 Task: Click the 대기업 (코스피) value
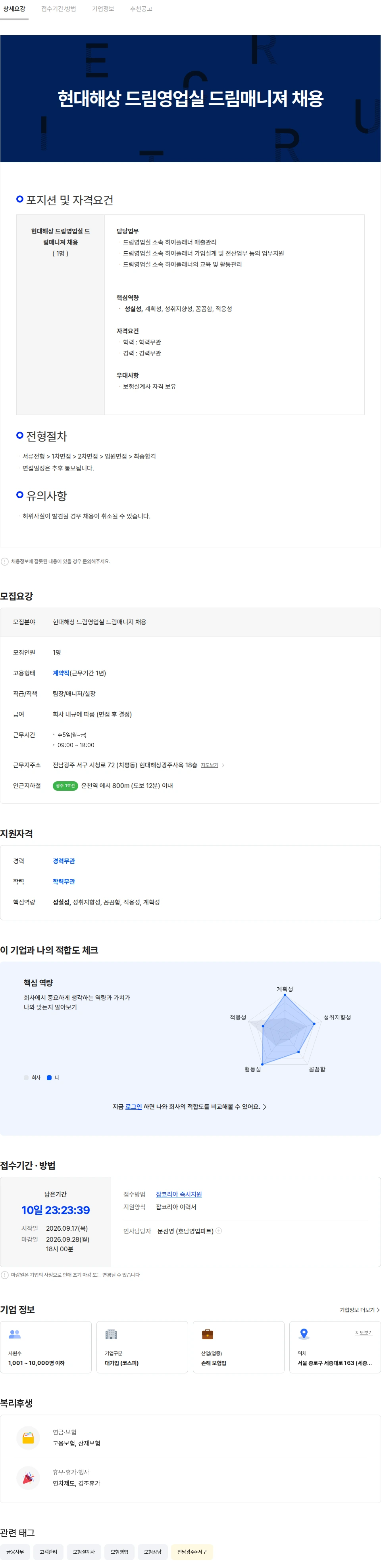point(121,1363)
